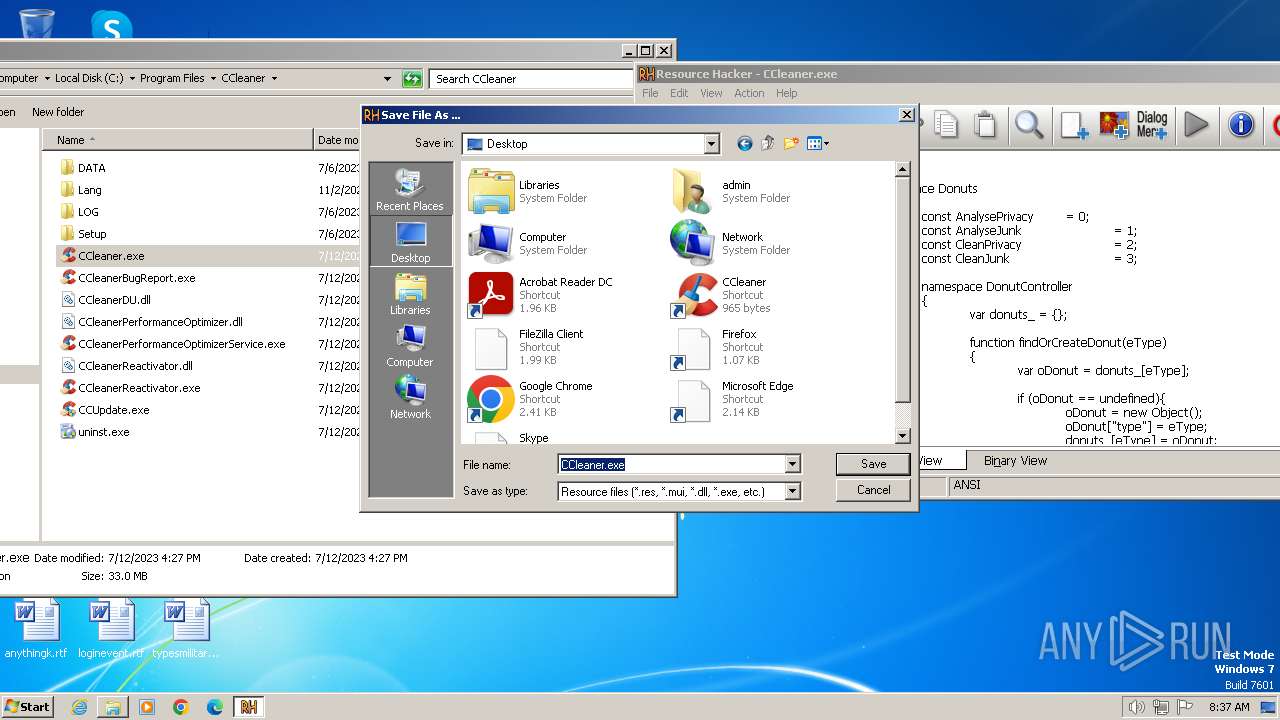Select Recent Places in Save dialog sidebar

click(x=410, y=190)
